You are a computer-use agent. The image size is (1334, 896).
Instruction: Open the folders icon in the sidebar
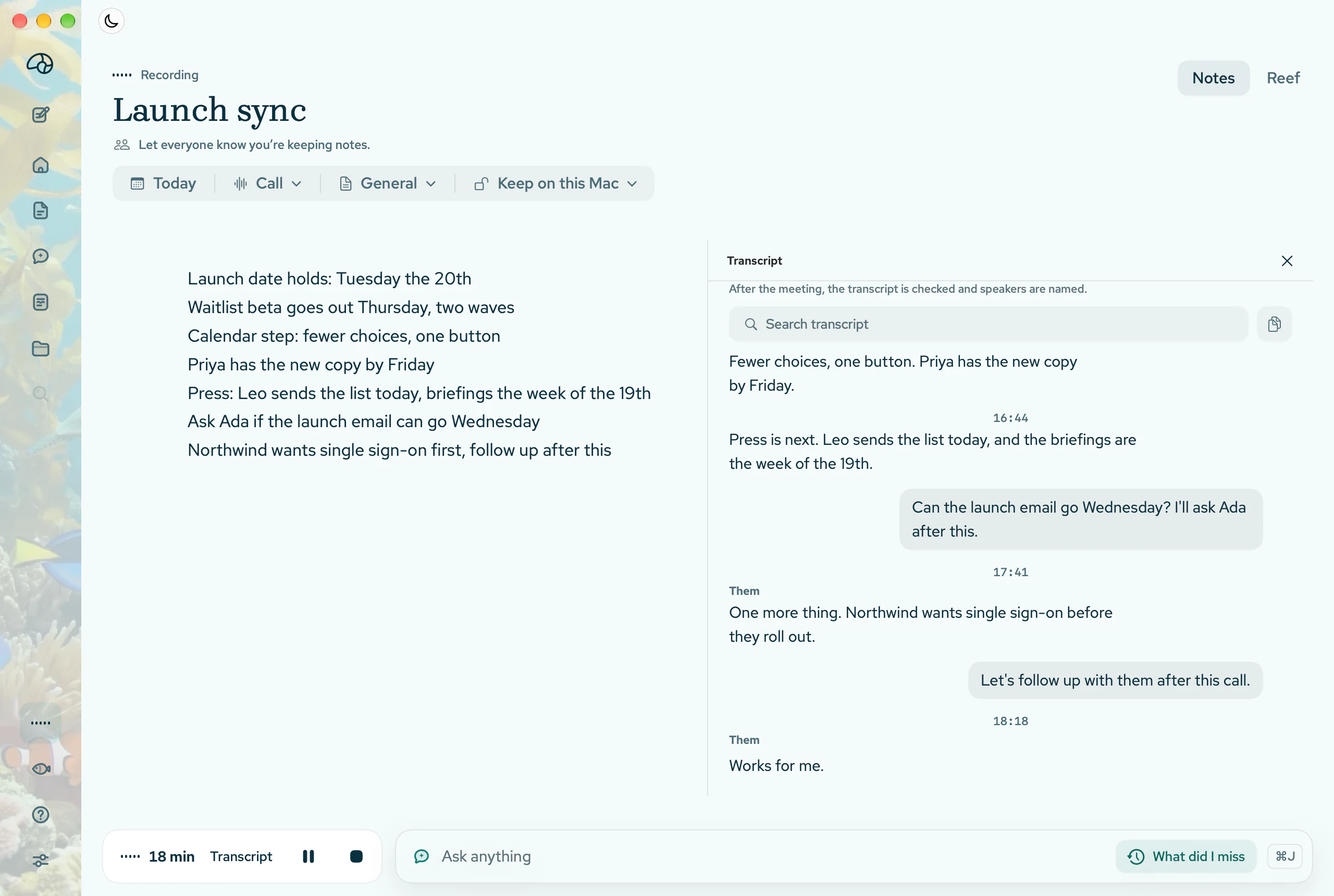point(41,349)
